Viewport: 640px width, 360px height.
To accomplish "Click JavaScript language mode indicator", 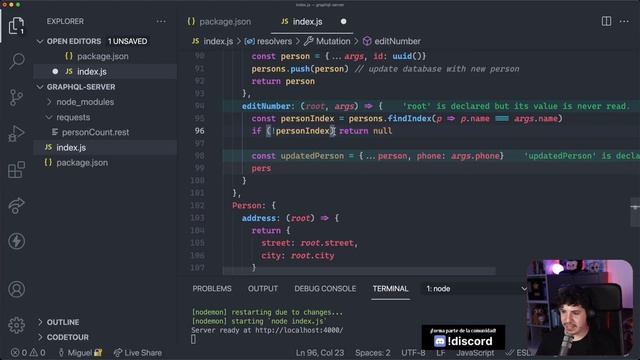I will [x=475, y=353].
